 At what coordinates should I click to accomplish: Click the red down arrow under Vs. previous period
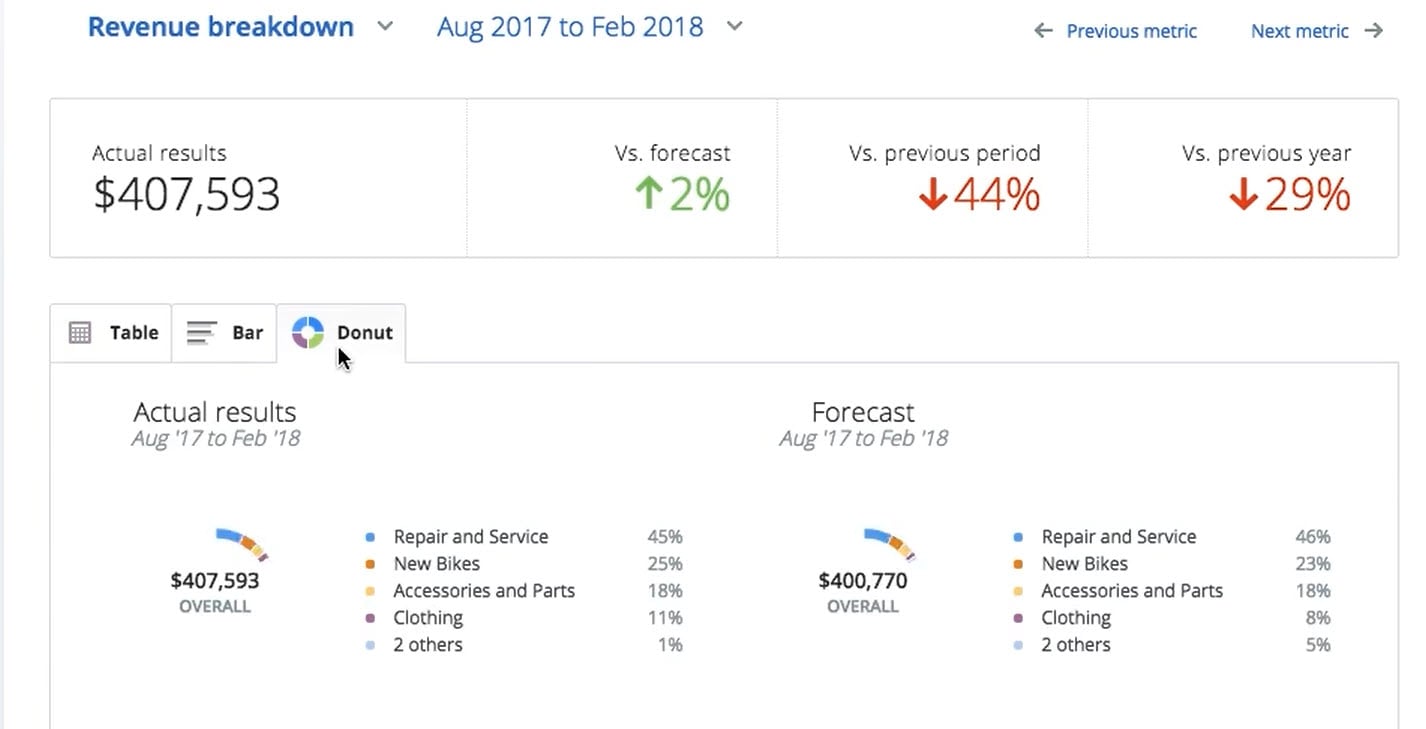pos(931,197)
